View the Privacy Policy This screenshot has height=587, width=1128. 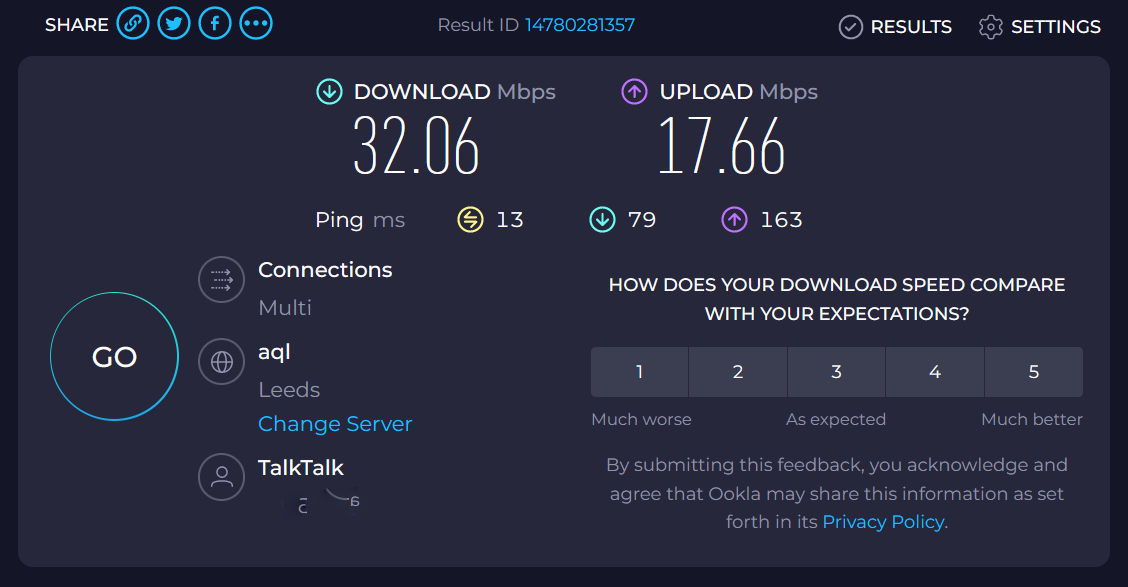881,521
